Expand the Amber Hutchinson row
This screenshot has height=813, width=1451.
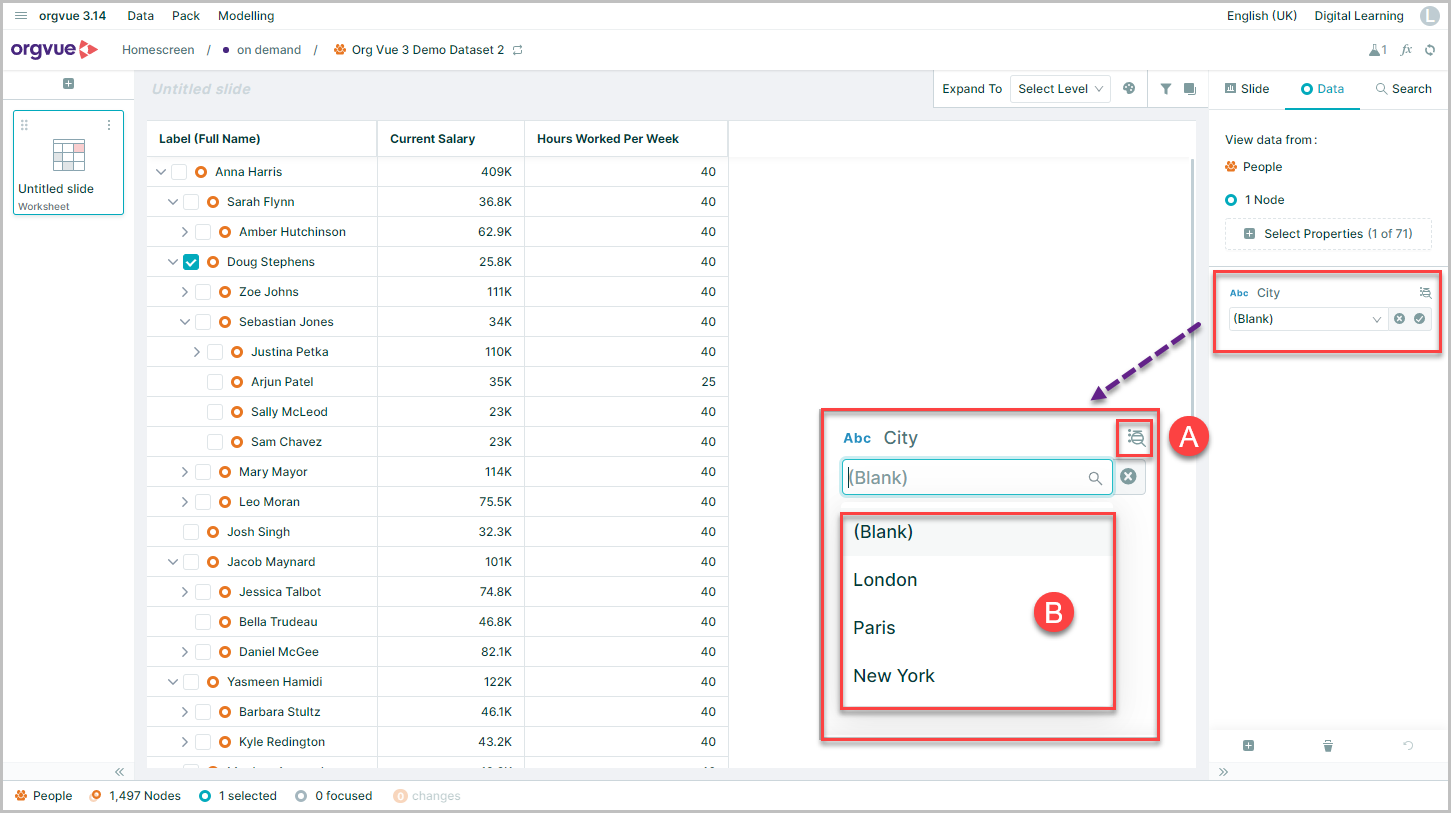[x=184, y=232]
